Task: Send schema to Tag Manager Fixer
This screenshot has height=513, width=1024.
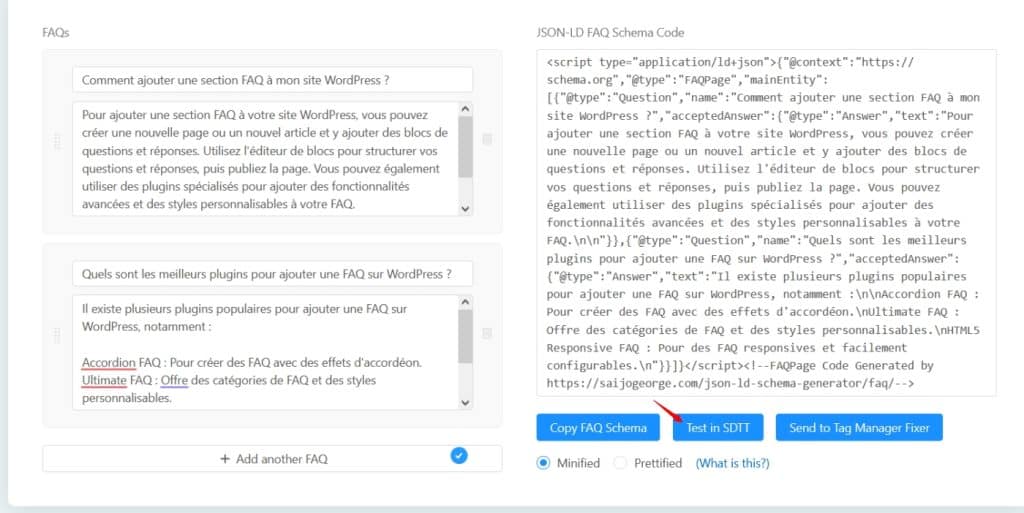Action: click(x=859, y=428)
